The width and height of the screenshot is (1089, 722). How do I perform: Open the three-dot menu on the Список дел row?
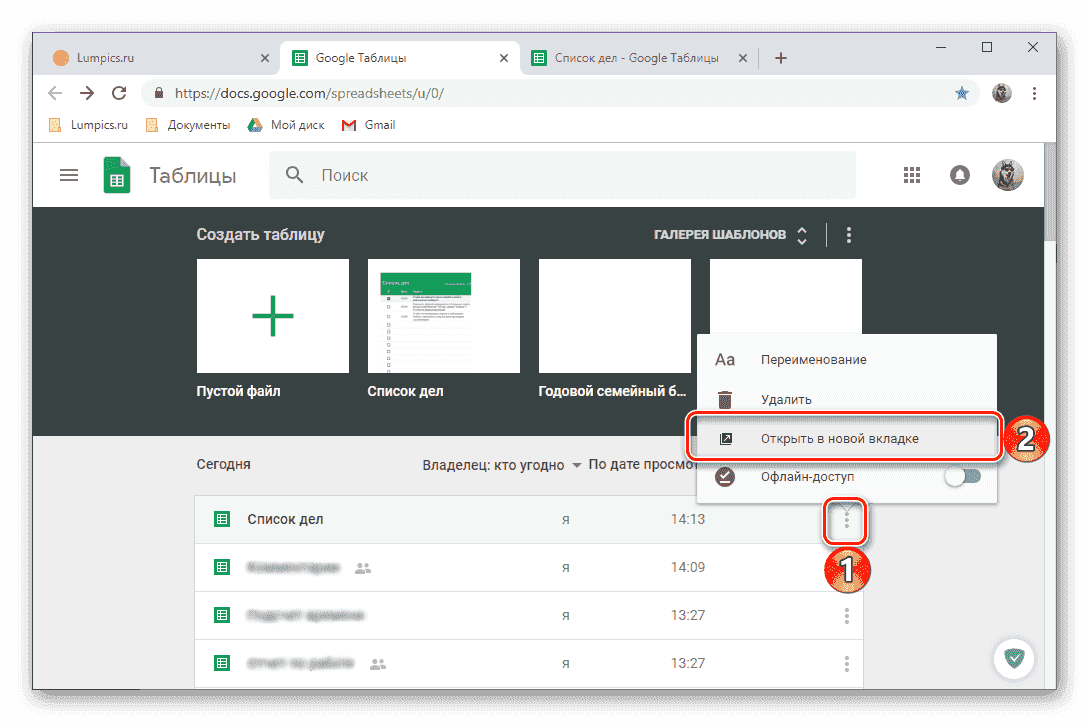[x=846, y=519]
